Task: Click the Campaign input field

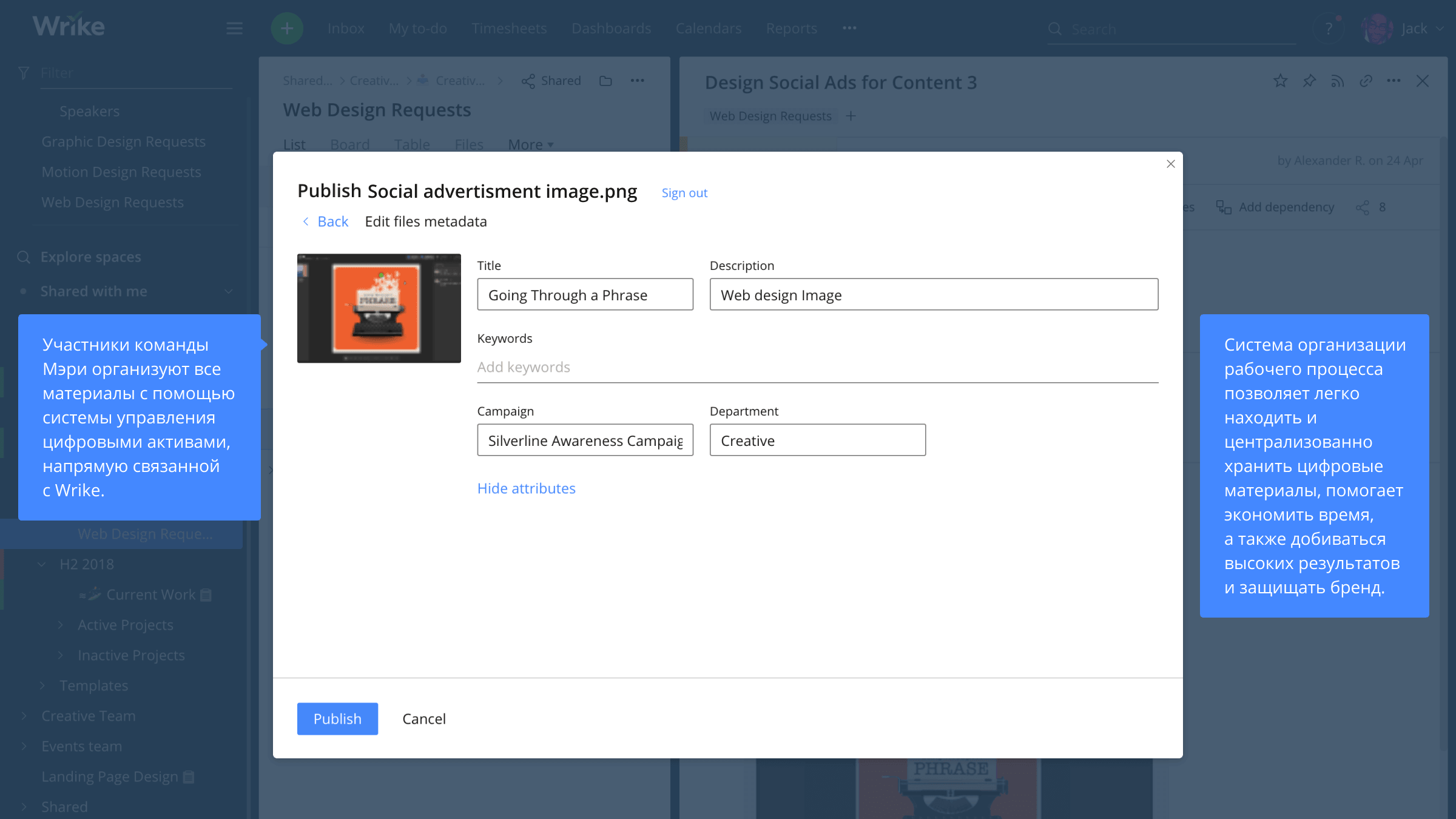Action: [x=585, y=440]
